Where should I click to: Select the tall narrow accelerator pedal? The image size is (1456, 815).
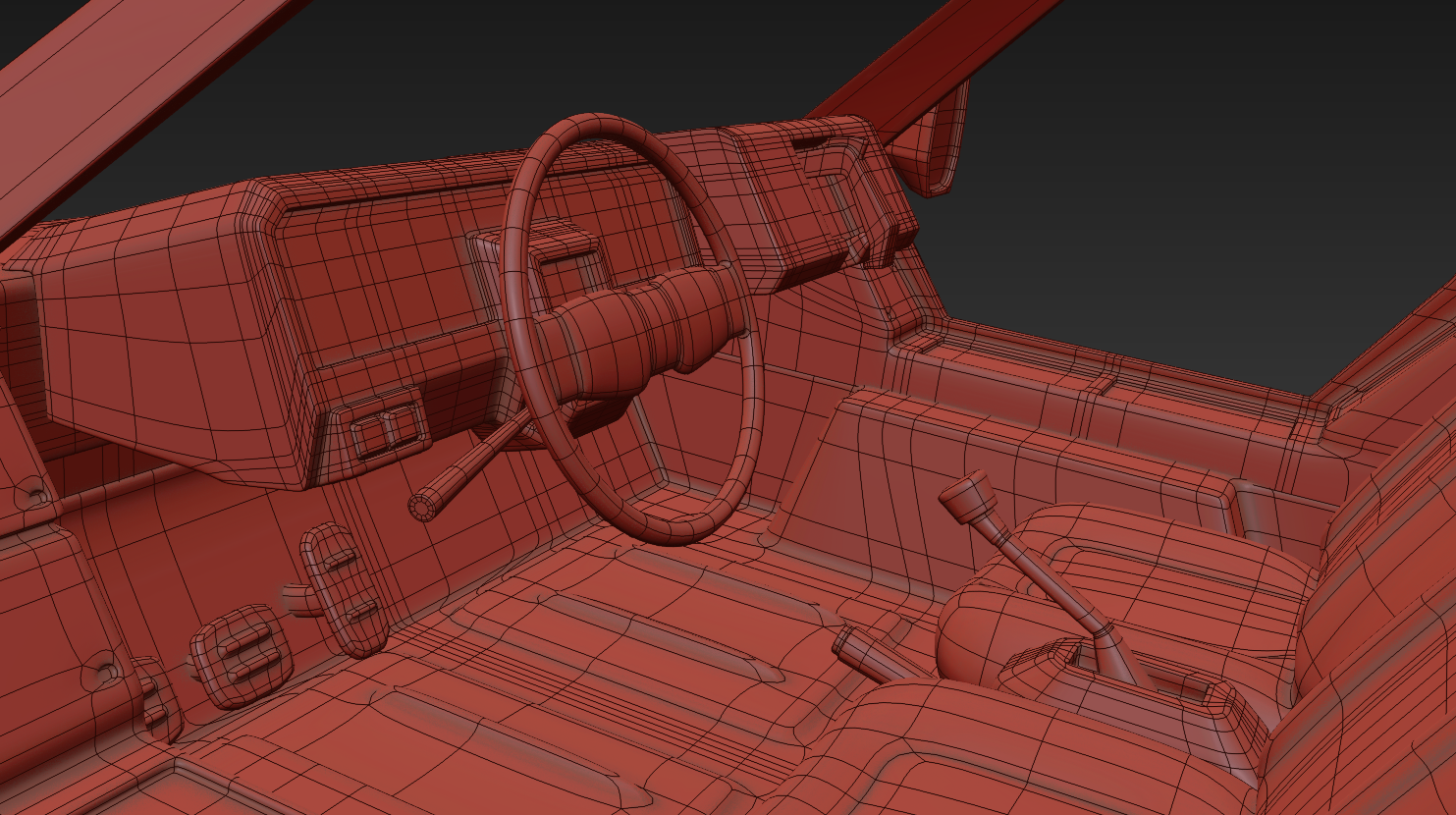pos(345,588)
